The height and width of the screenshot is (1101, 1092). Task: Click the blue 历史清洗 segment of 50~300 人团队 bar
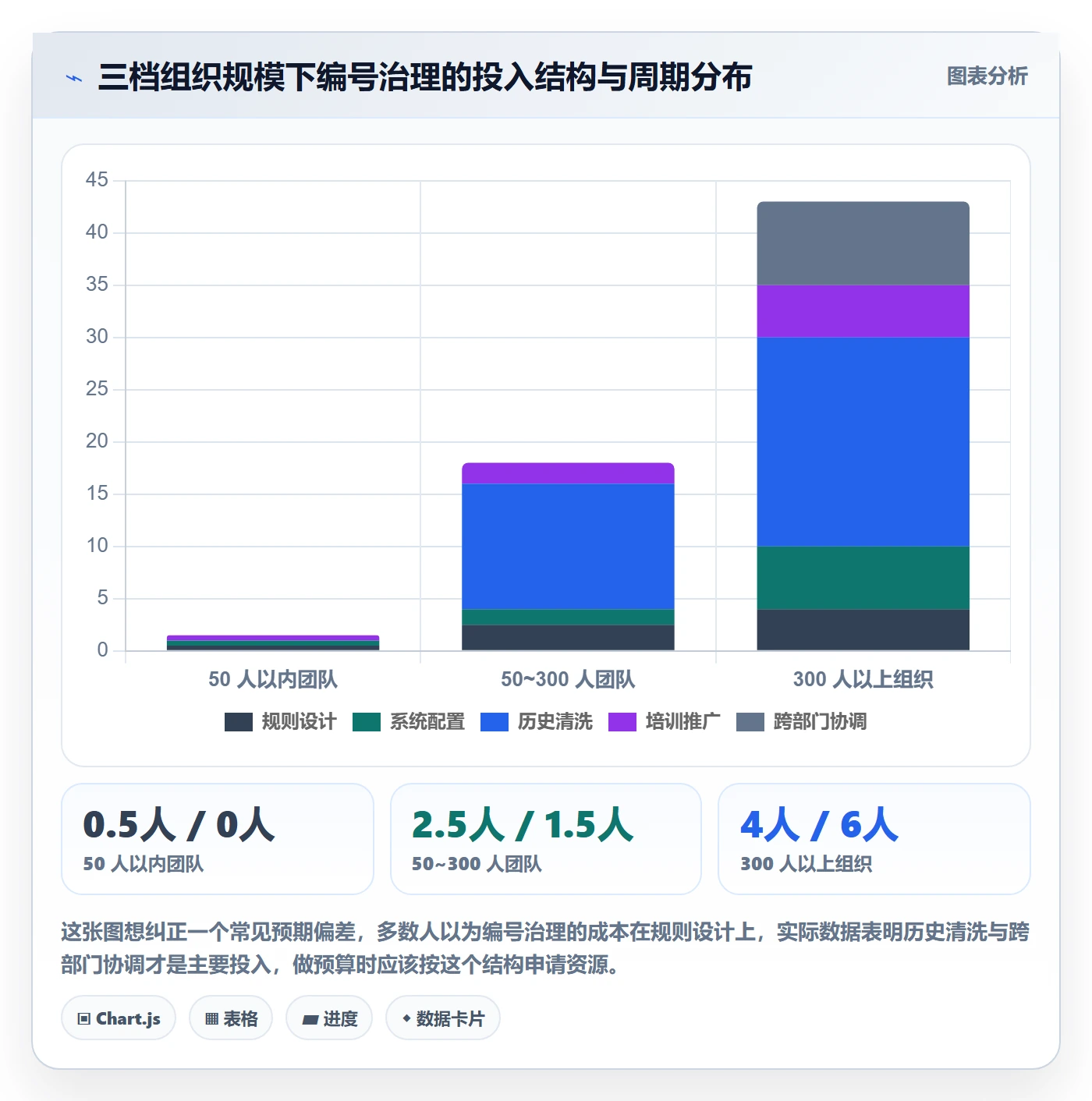tap(568, 547)
